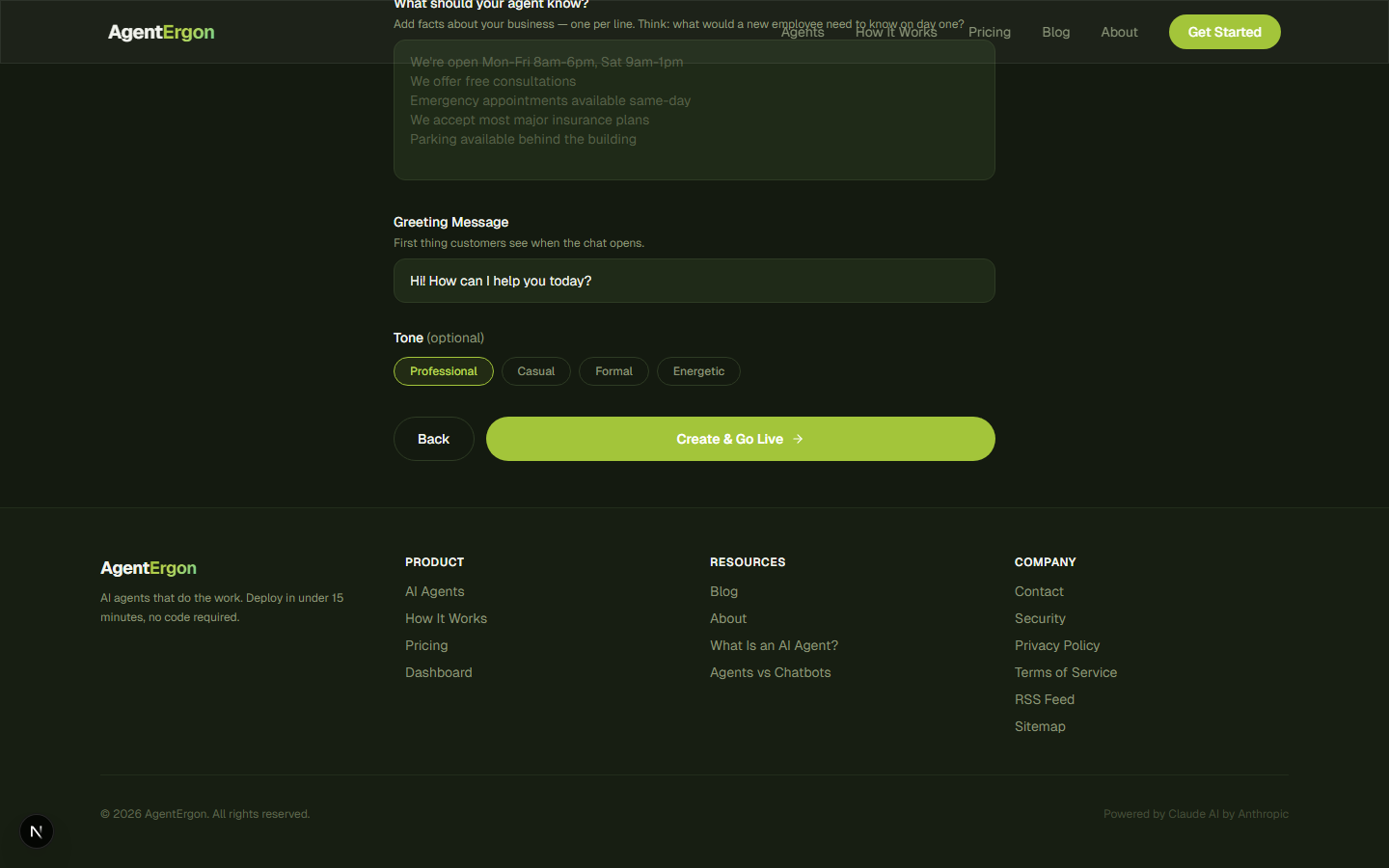The width and height of the screenshot is (1389, 868).
Task: Click the AgentErgon logo in footer
Action: [x=149, y=568]
